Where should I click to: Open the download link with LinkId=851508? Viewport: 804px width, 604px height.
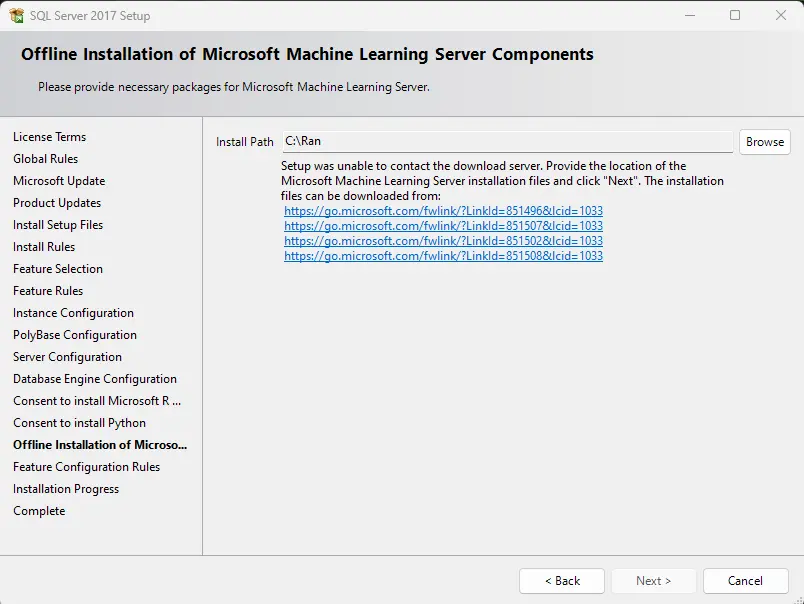click(x=443, y=255)
